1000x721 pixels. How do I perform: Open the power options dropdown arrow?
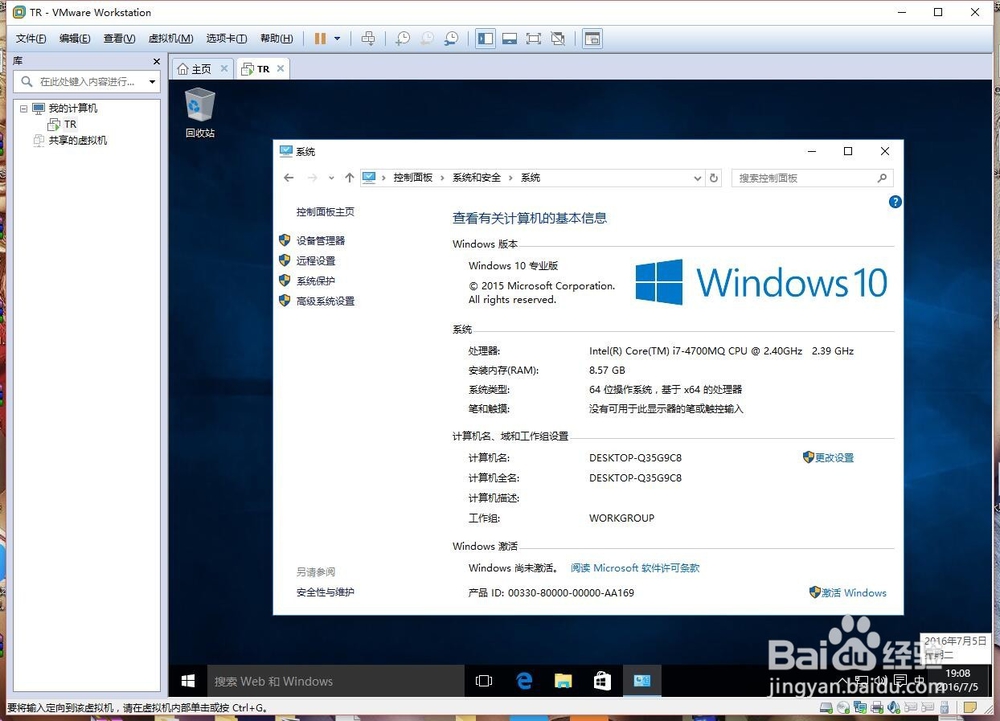pyautogui.click(x=337, y=39)
